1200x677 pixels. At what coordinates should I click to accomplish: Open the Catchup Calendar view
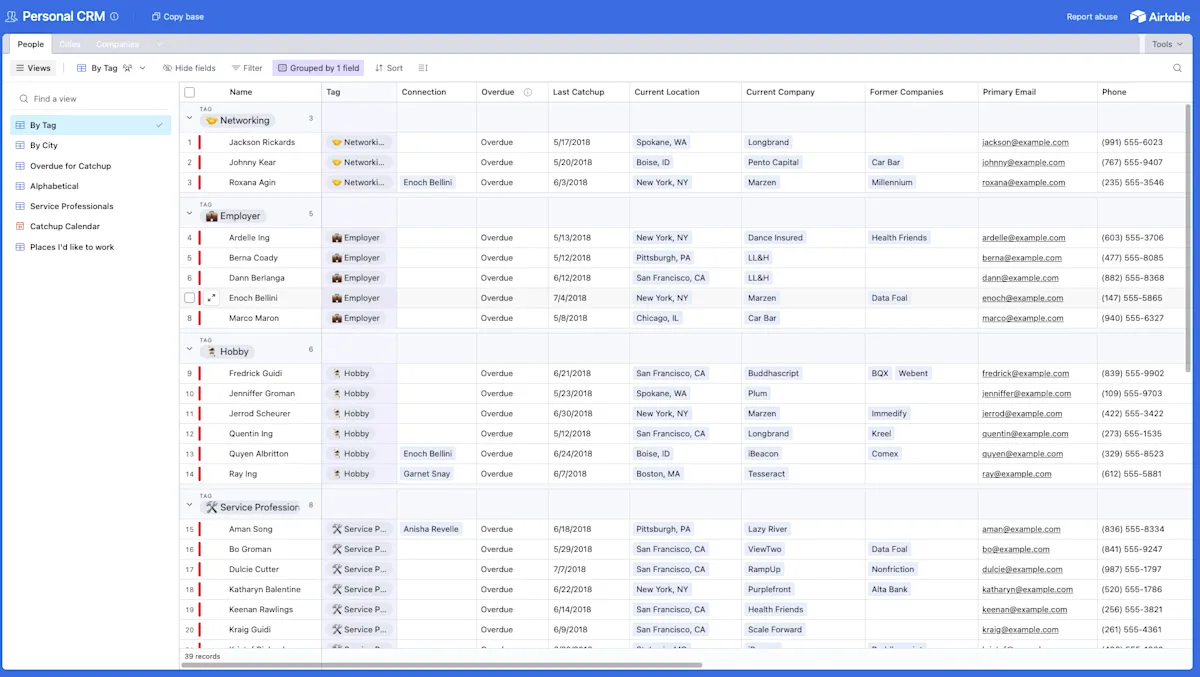coord(65,226)
